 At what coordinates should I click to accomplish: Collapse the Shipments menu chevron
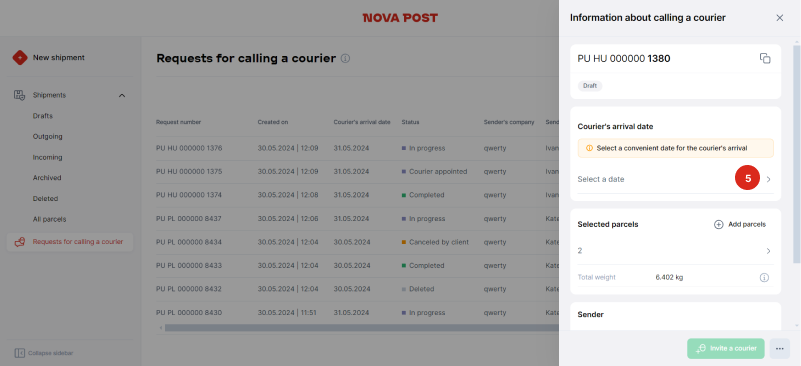pyautogui.click(x=122, y=96)
